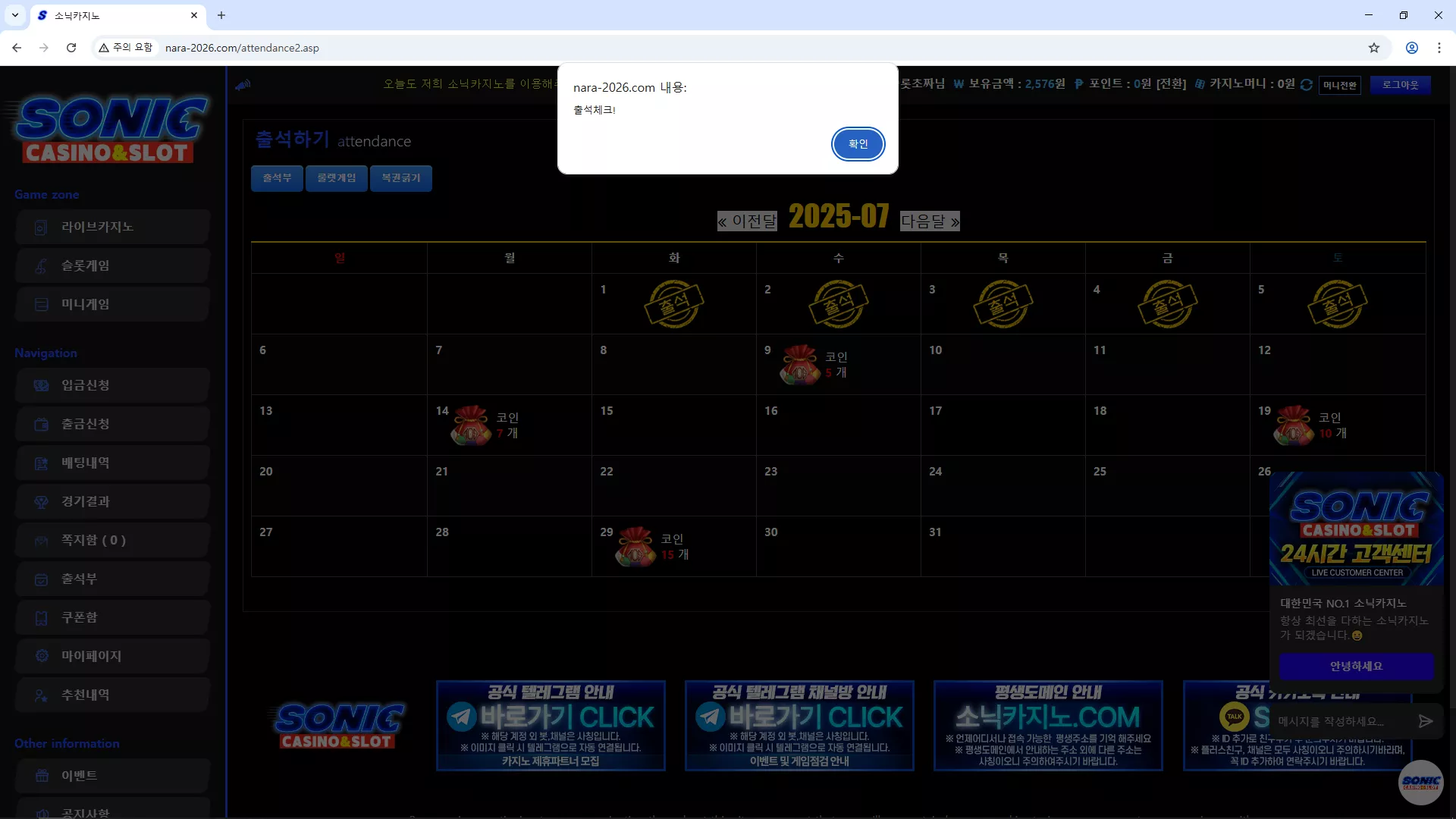Viewport: 1456px width, 819px height.
Task: Click the 출석 stamp on day 5
Action: coord(1338,304)
